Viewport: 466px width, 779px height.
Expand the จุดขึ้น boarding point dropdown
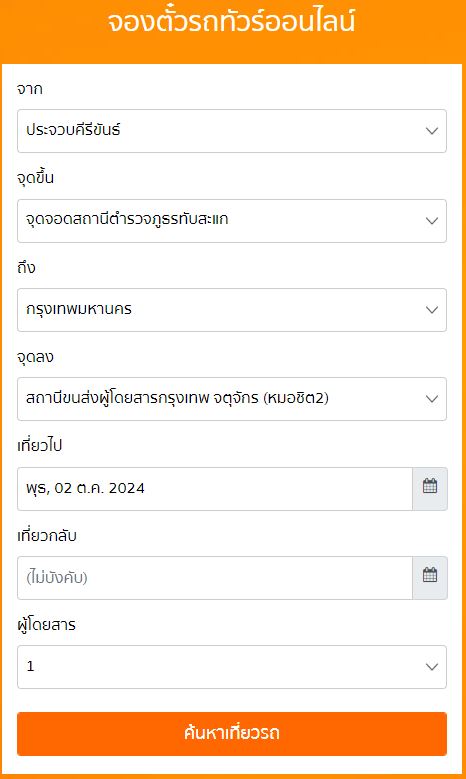click(x=232, y=221)
